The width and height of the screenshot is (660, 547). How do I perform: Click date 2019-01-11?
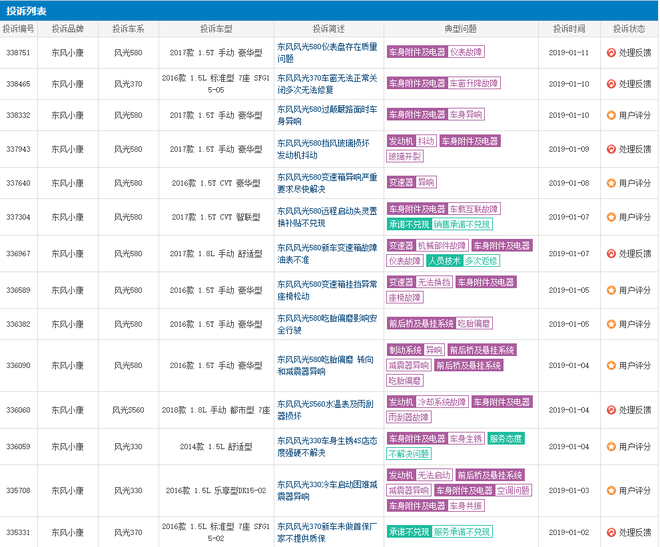pyautogui.click(x=569, y=53)
